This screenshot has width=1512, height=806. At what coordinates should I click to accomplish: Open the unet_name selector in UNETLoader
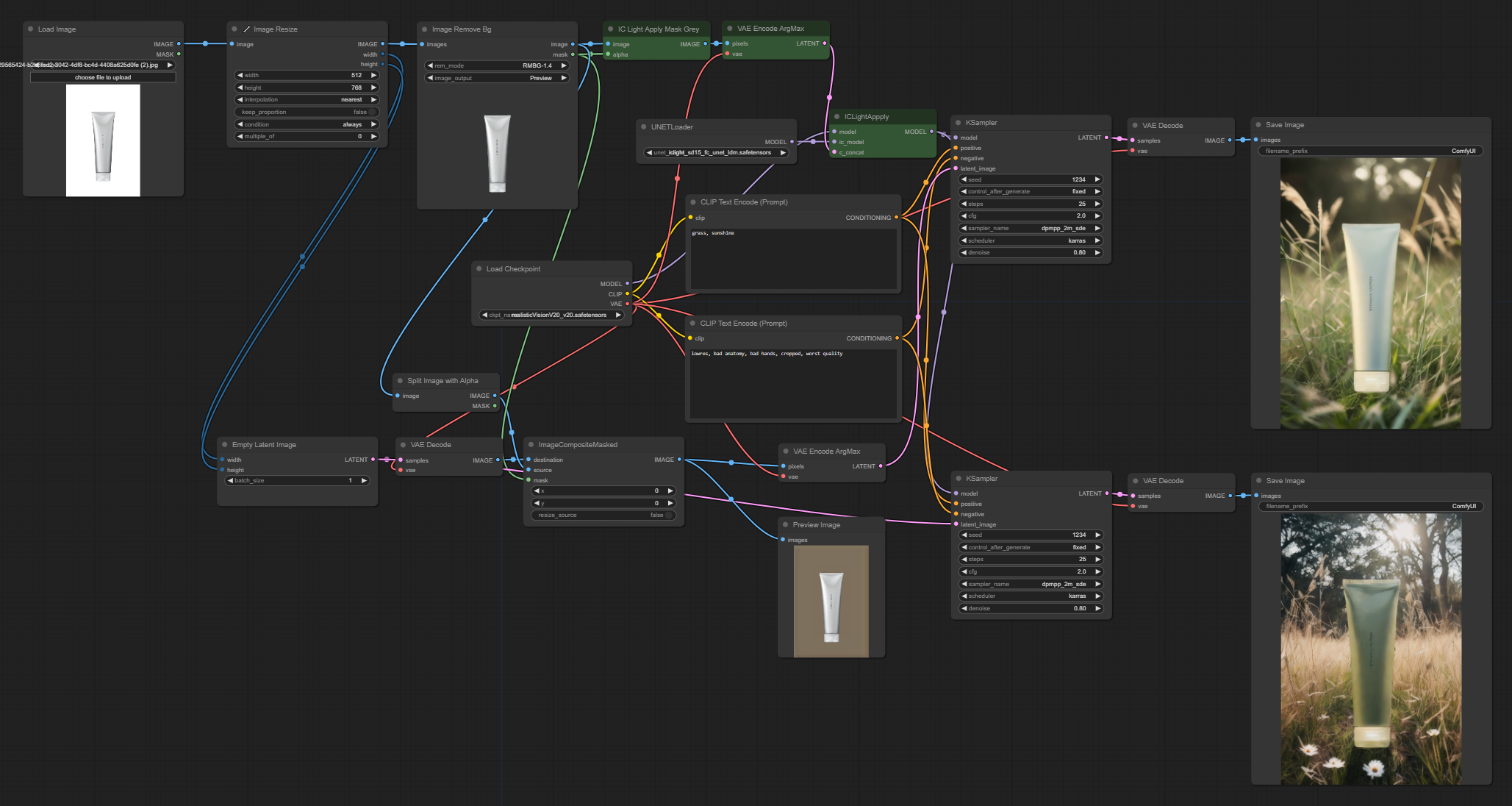[x=716, y=153]
